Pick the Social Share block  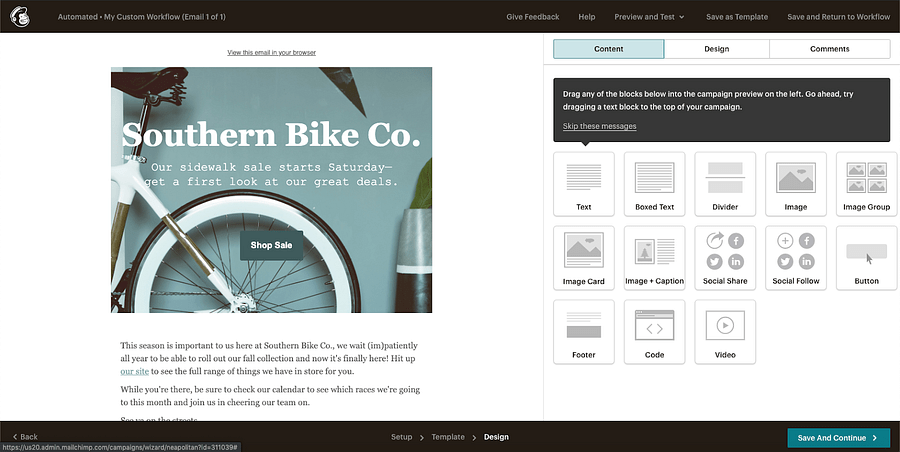click(725, 258)
